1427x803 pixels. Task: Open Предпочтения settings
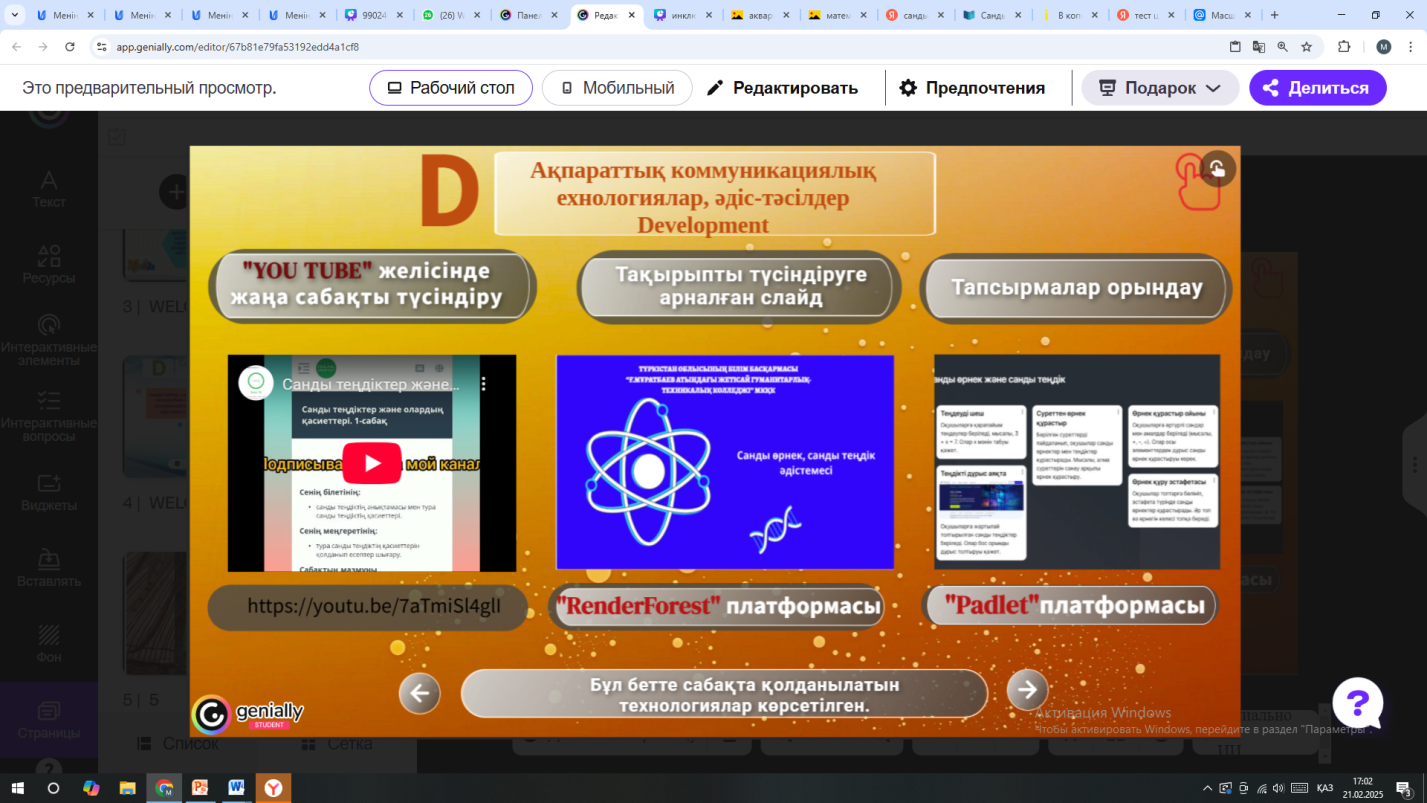pos(972,88)
